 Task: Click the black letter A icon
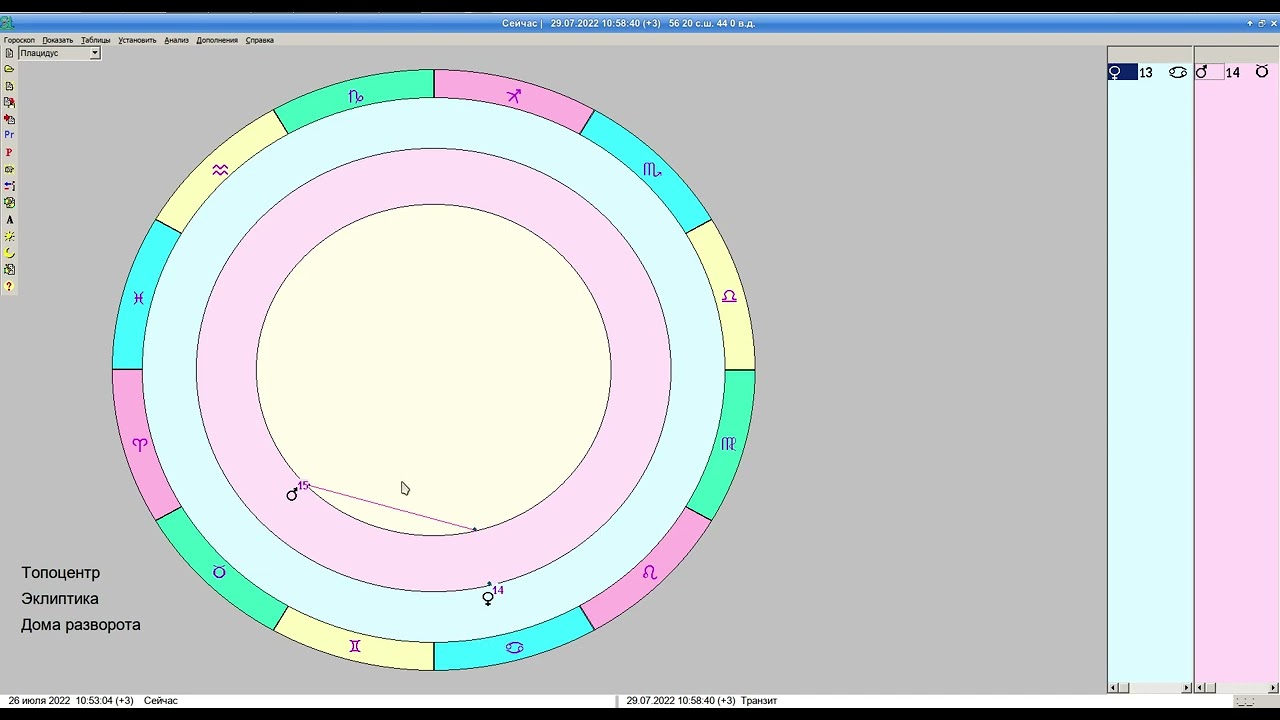pyautogui.click(x=9, y=220)
